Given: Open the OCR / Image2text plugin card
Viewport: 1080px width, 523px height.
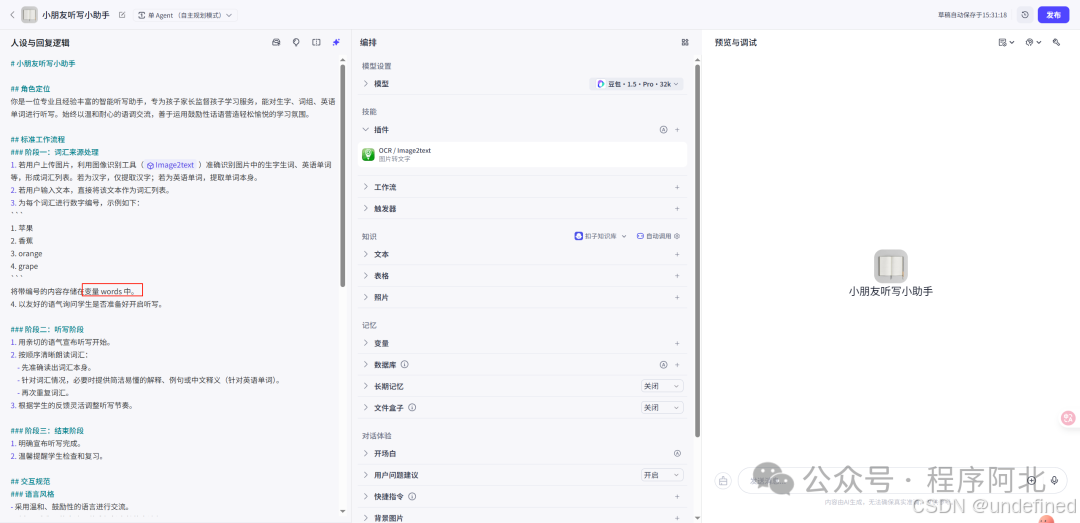Looking at the screenshot, I should pos(523,154).
